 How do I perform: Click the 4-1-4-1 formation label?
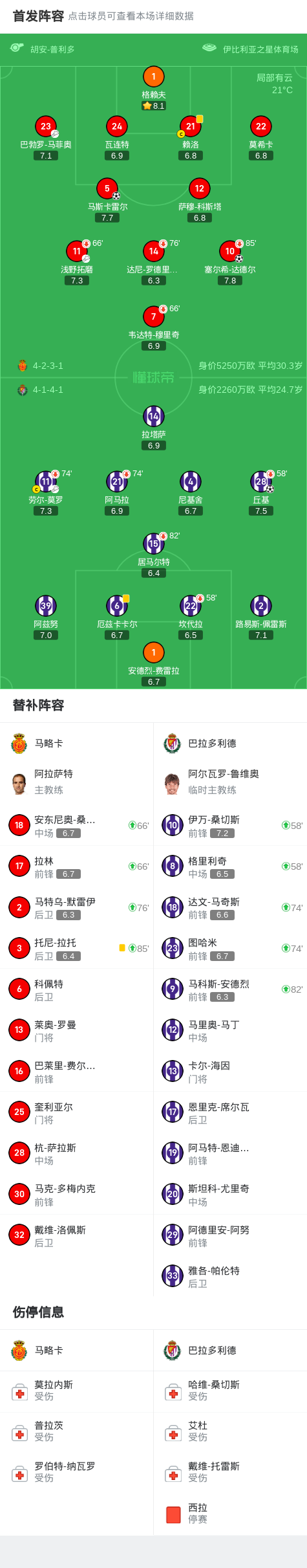click(48, 390)
